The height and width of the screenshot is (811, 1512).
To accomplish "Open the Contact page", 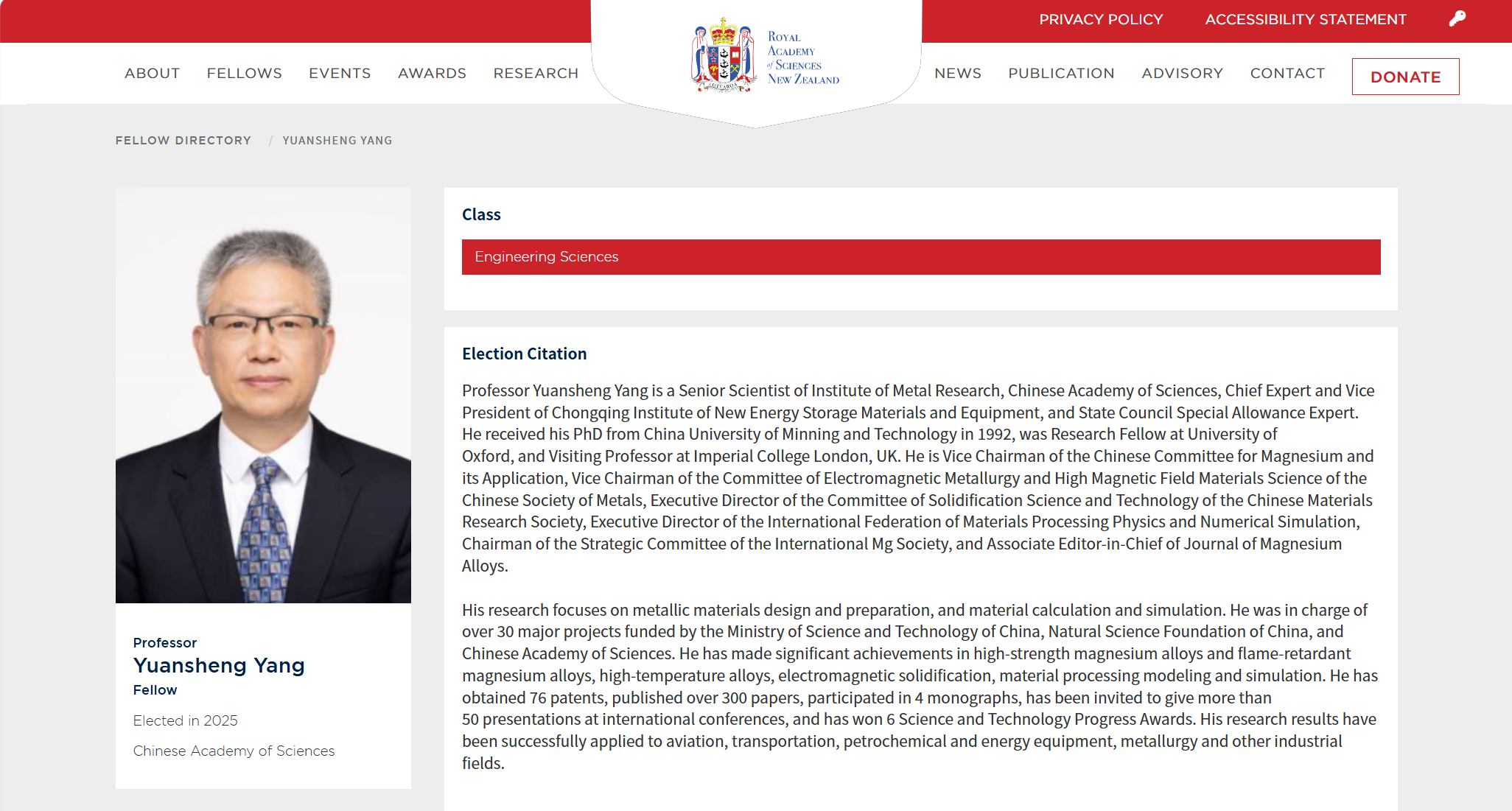I will [x=1287, y=74].
